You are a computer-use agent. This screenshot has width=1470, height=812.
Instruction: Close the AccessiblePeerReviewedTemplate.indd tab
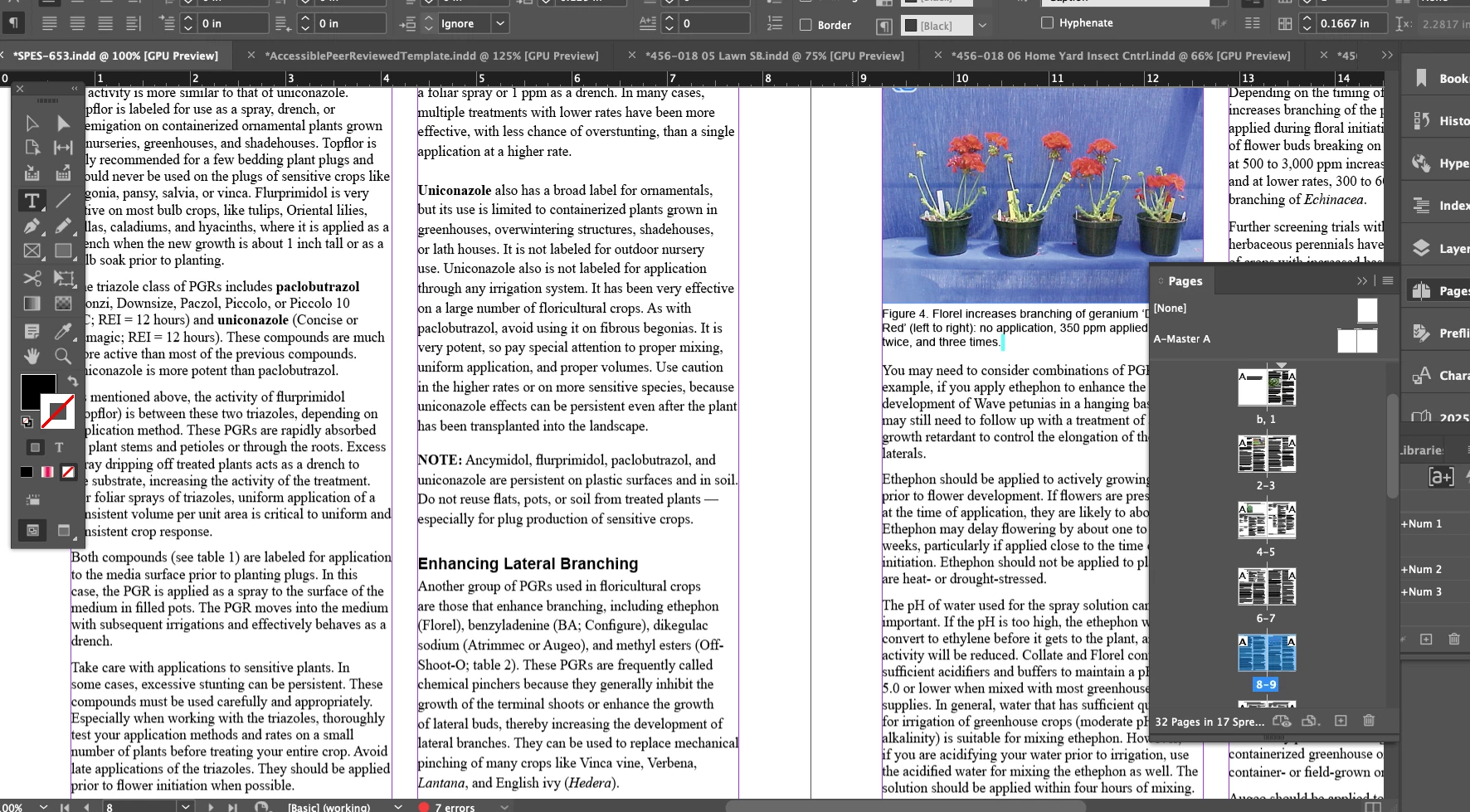251,56
